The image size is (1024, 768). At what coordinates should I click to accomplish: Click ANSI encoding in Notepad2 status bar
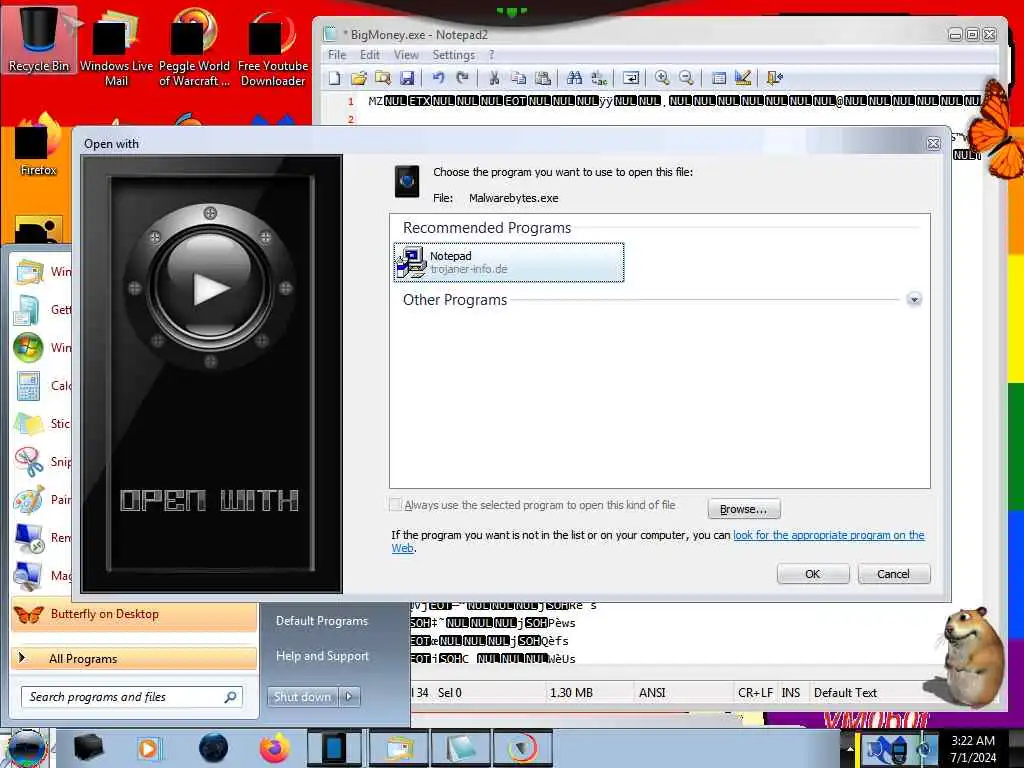click(x=652, y=692)
